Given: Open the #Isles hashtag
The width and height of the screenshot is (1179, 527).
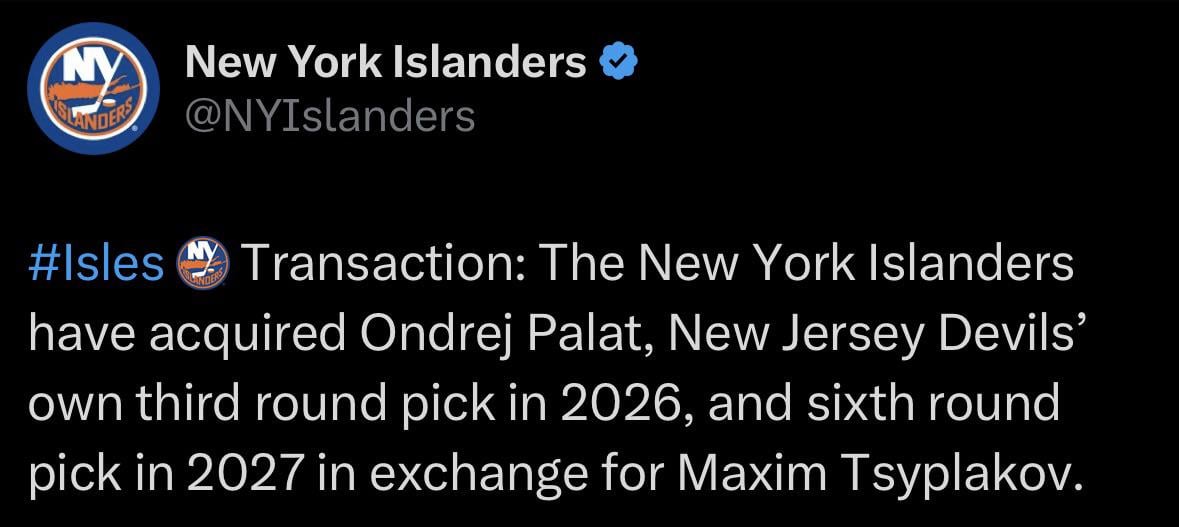Looking at the screenshot, I should tap(96, 265).
